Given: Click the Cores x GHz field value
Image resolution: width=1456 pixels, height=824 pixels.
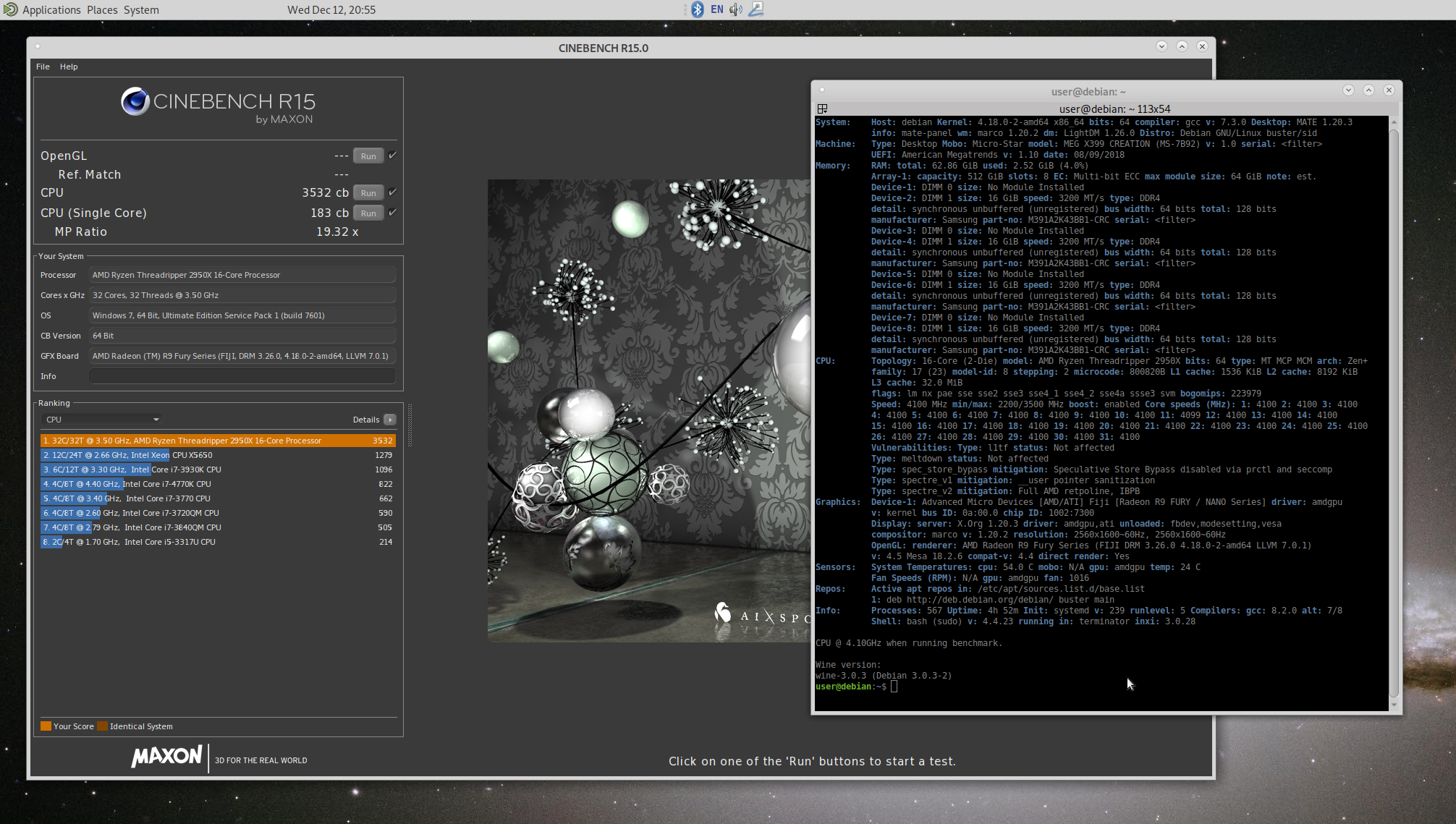Looking at the screenshot, I should pos(242,295).
